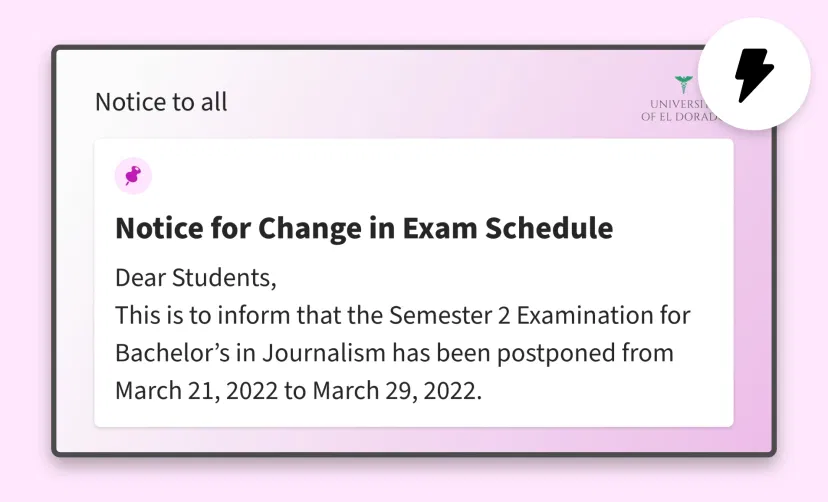
Task: Click the 'March 29, 2022' date text
Action: click(397, 391)
